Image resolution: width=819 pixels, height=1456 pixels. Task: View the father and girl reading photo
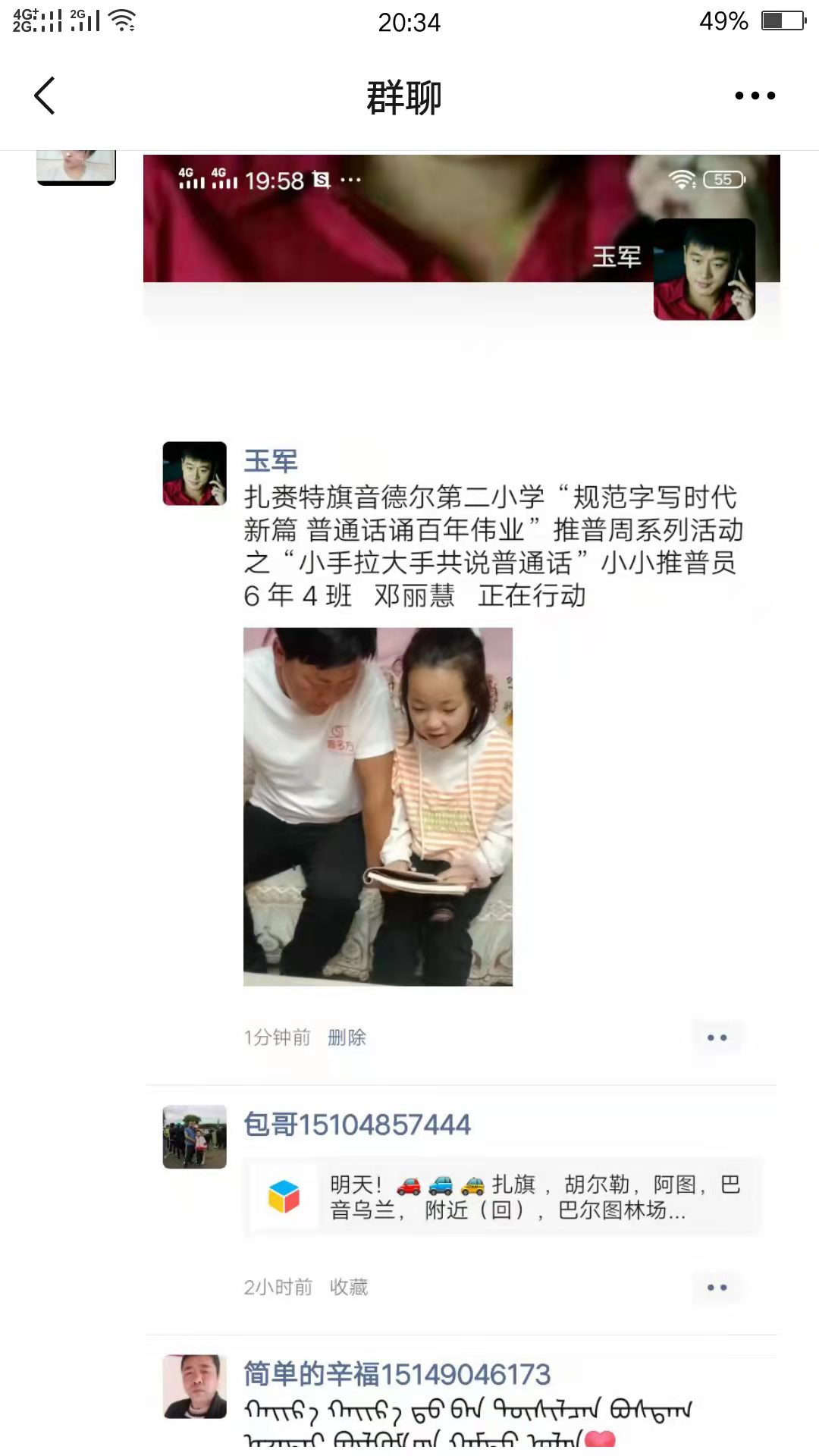click(x=378, y=807)
